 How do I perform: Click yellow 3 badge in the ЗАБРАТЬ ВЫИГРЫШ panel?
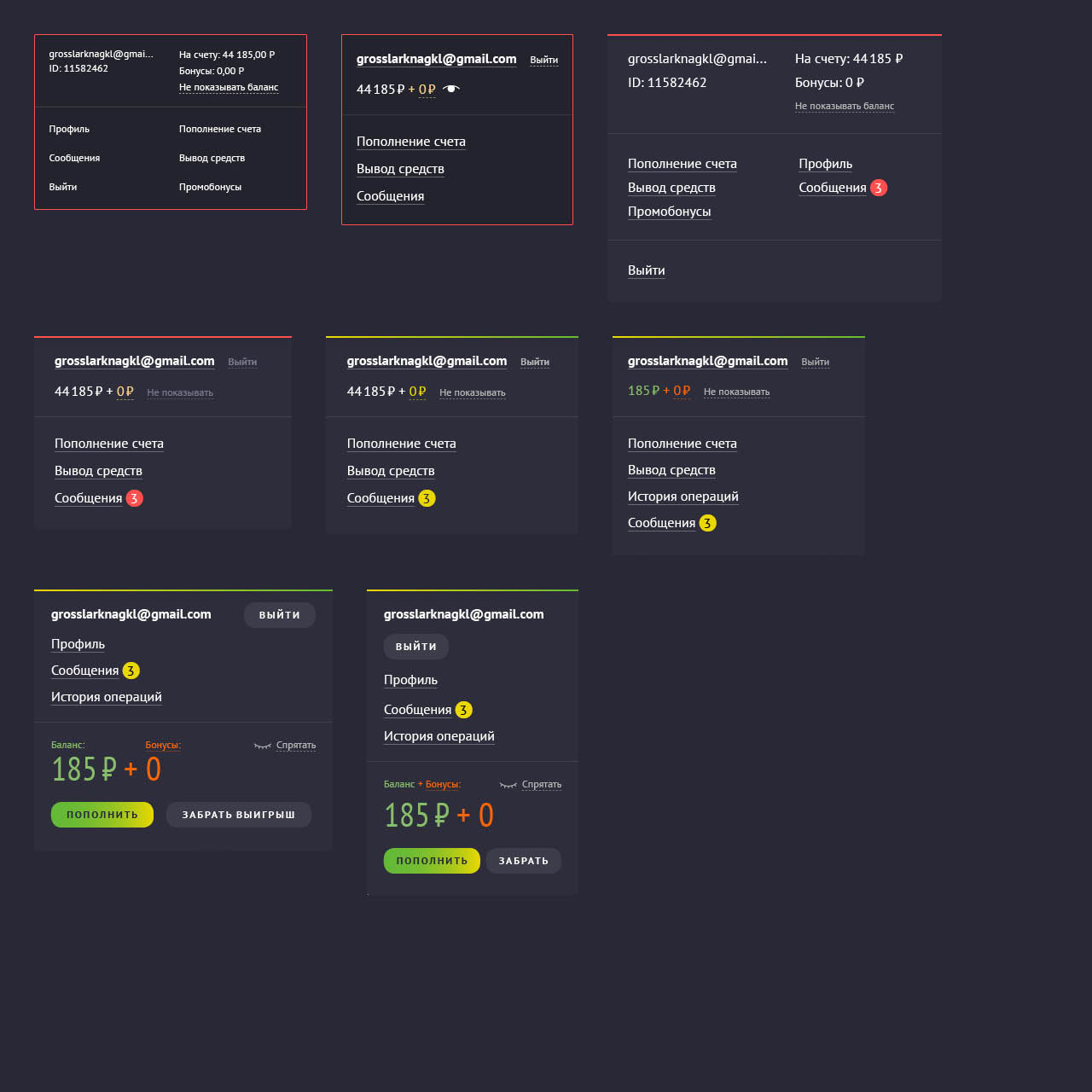tap(131, 671)
